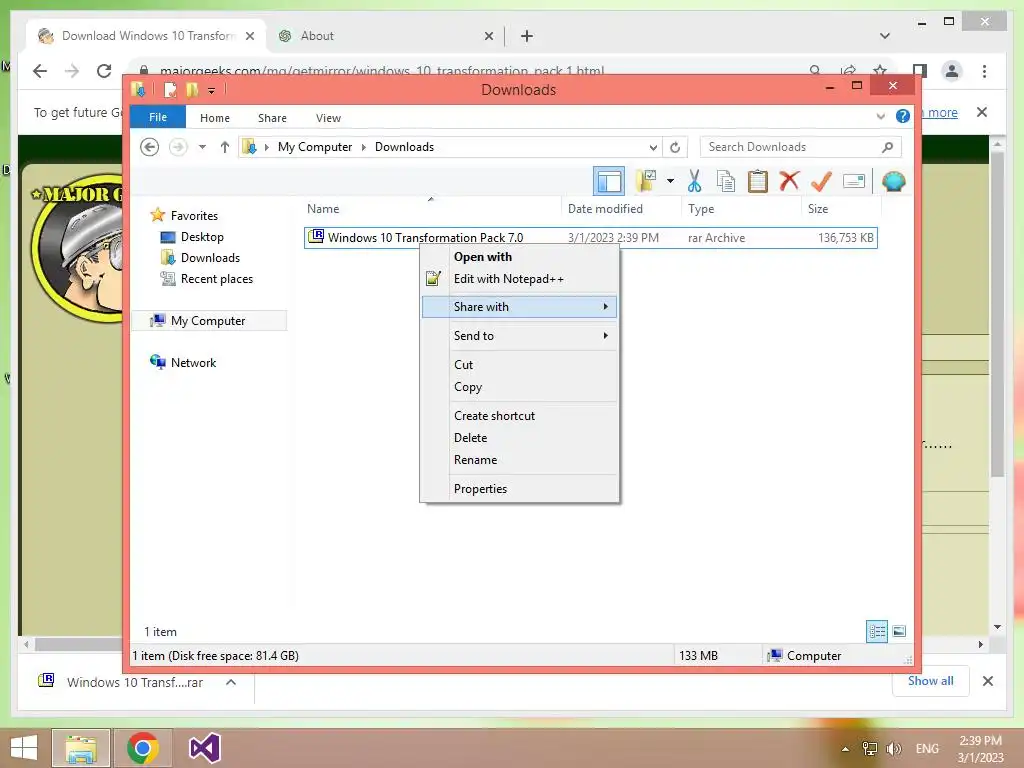This screenshot has width=1024, height=768.
Task: Open Visual Studio from taskbar
Action: pos(204,748)
